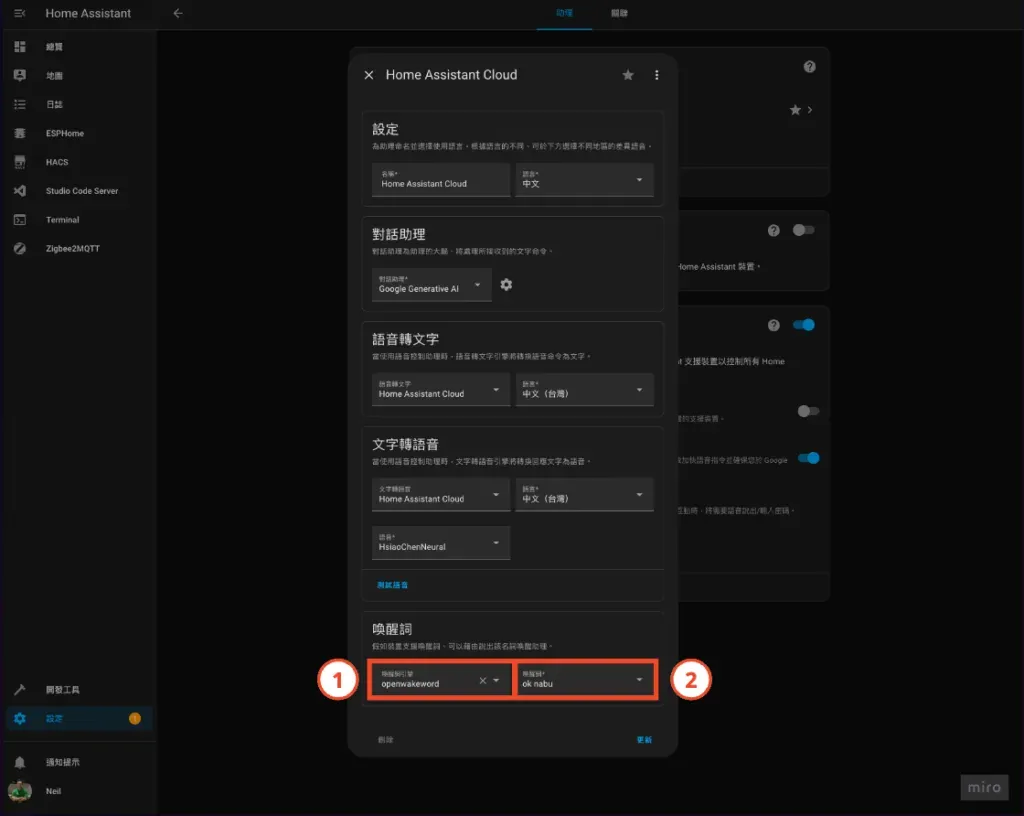Edit the Home Assistant Cloud name field
This screenshot has width=1024, height=816.
pos(436,180)
